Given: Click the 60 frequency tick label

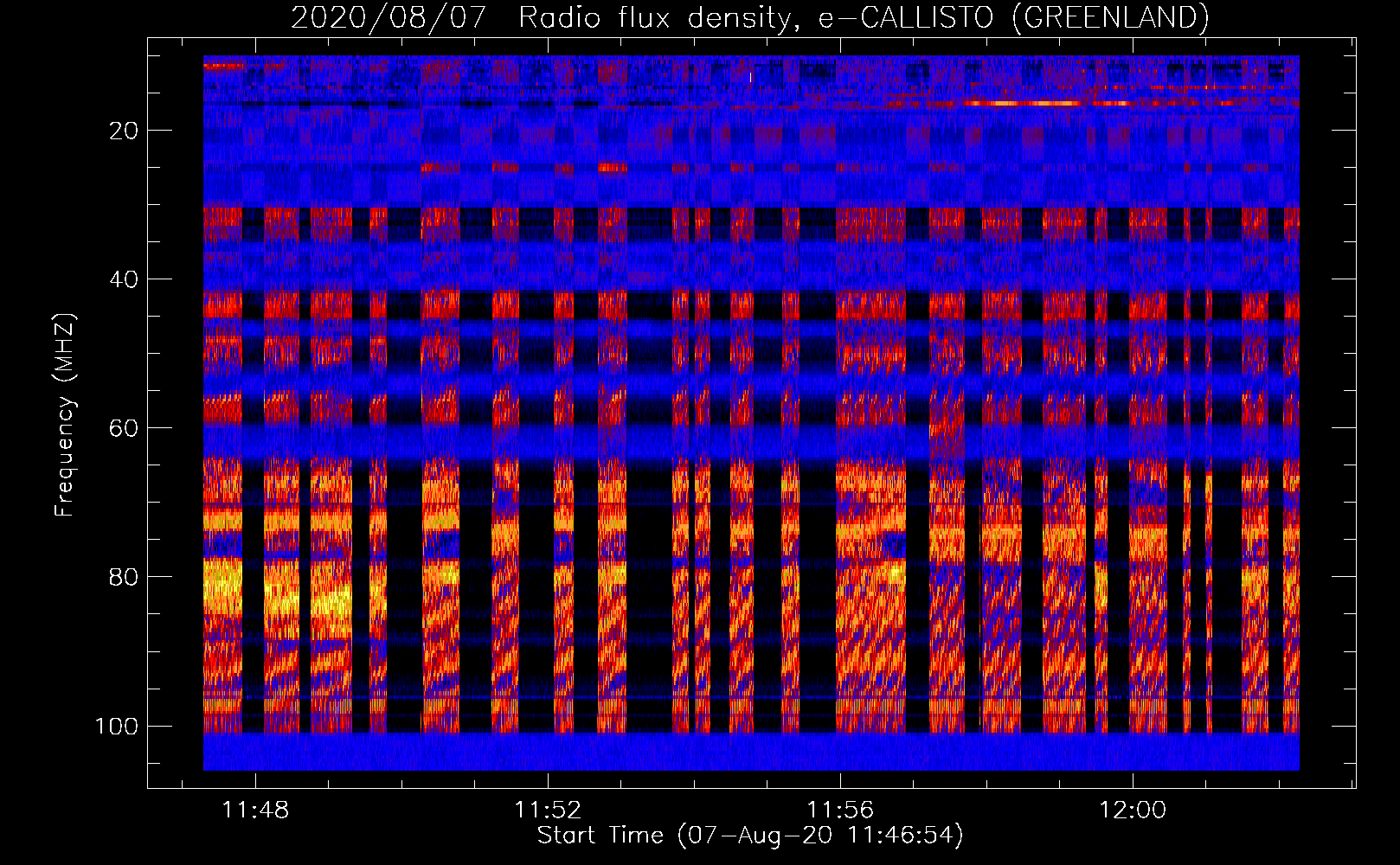Looking at the screenshot, I should coord(124,428).
